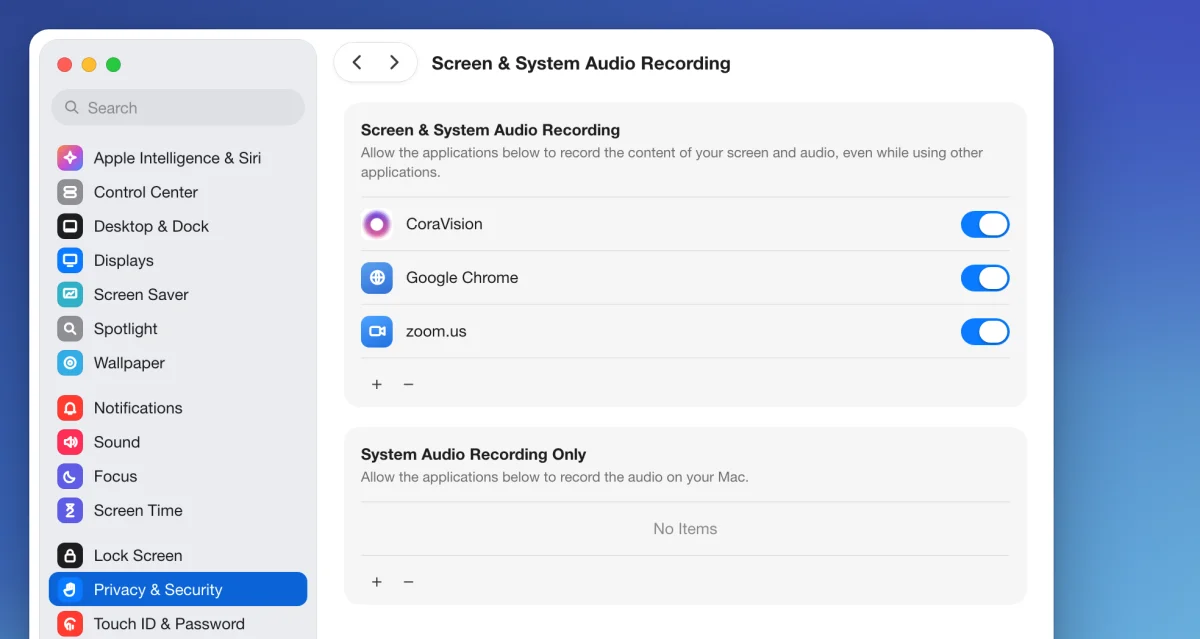Select the Wallpaper icon

point(70,363)
